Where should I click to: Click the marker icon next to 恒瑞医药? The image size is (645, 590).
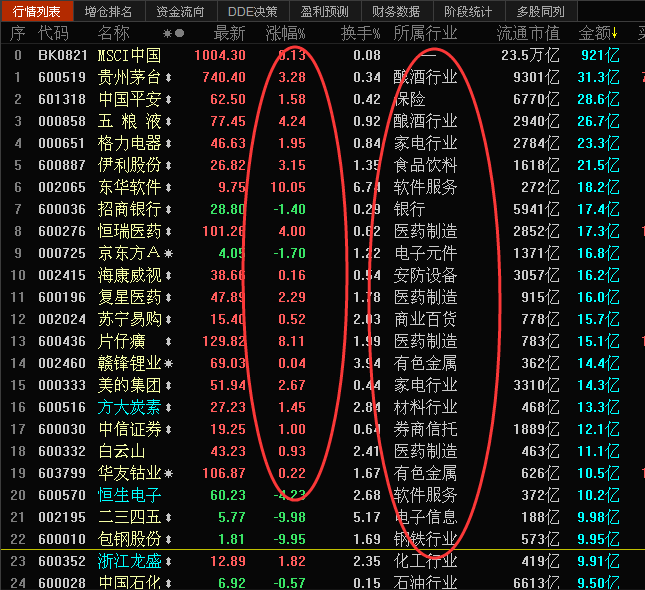[168, 231]
